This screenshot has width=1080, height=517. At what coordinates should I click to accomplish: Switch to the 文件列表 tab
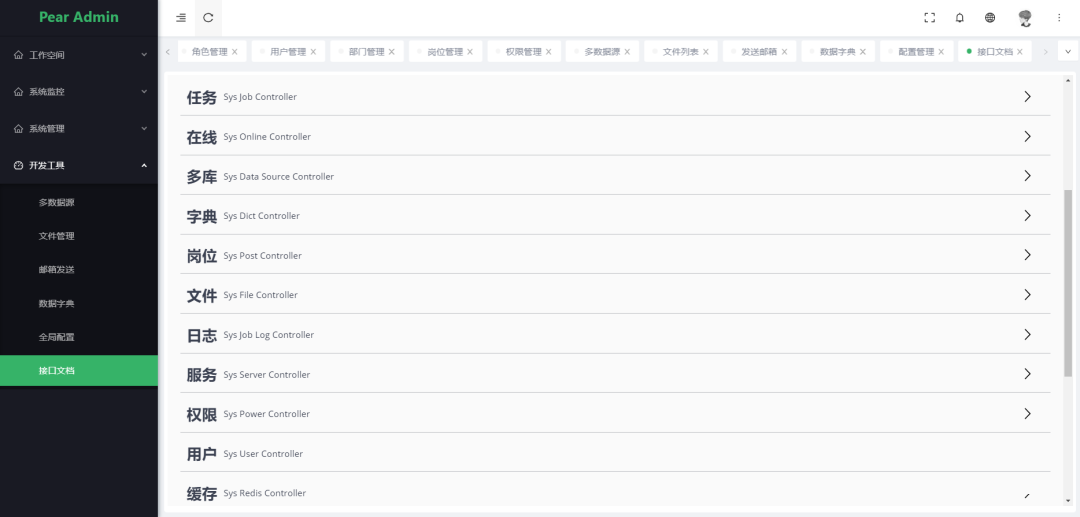click(681, 52)
